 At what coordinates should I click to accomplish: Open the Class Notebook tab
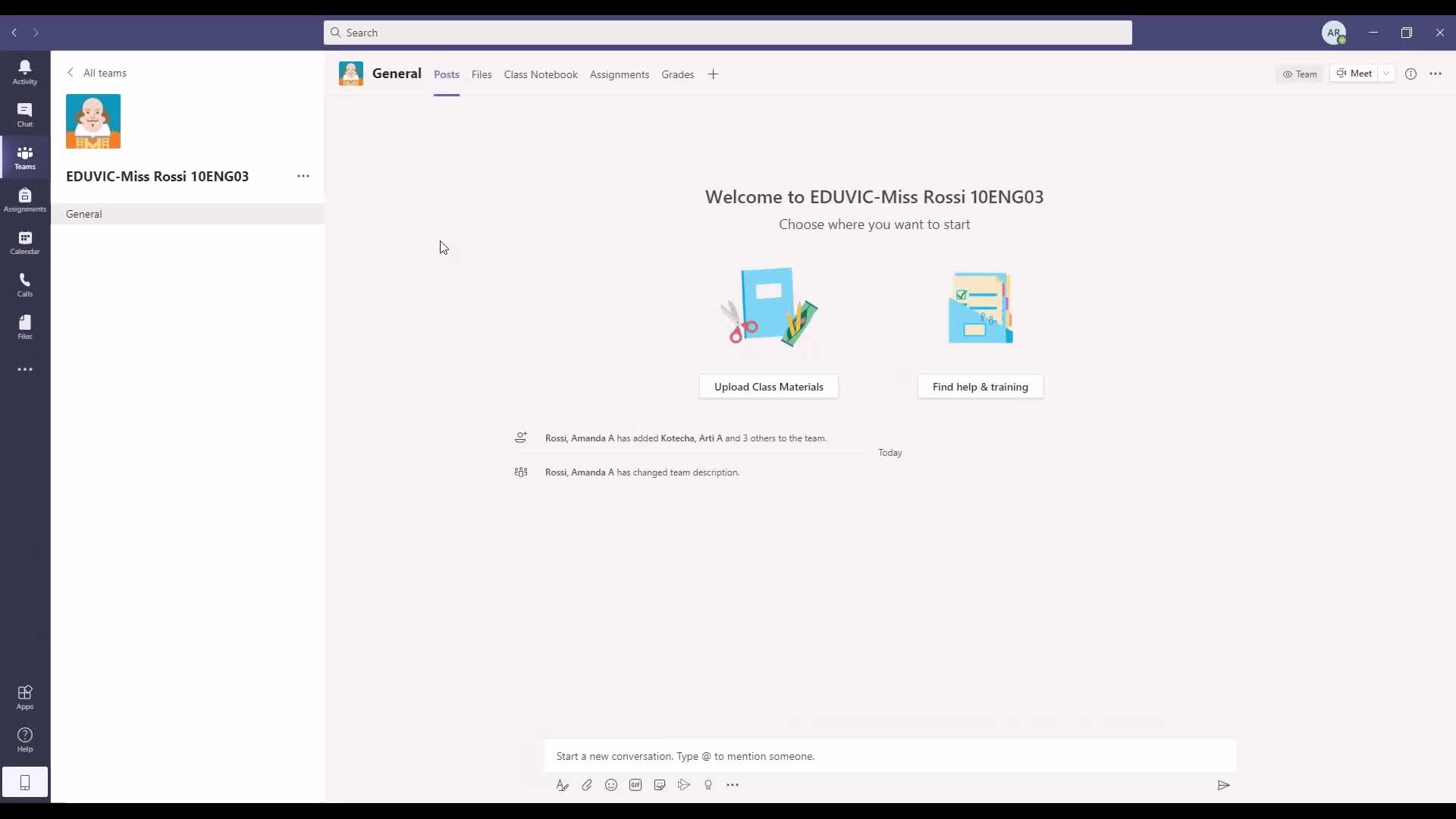click(541, 74)
